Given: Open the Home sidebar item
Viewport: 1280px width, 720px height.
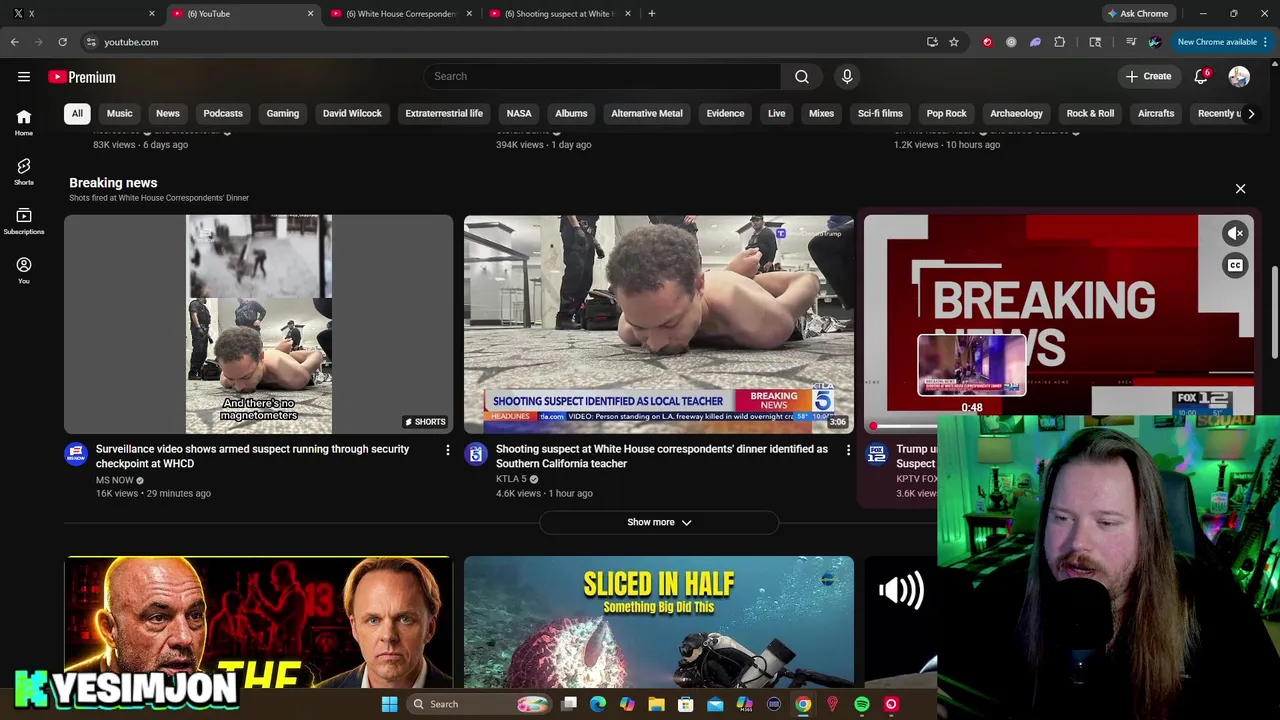Looking at the screenshot, I should click(x=24, y=123).
